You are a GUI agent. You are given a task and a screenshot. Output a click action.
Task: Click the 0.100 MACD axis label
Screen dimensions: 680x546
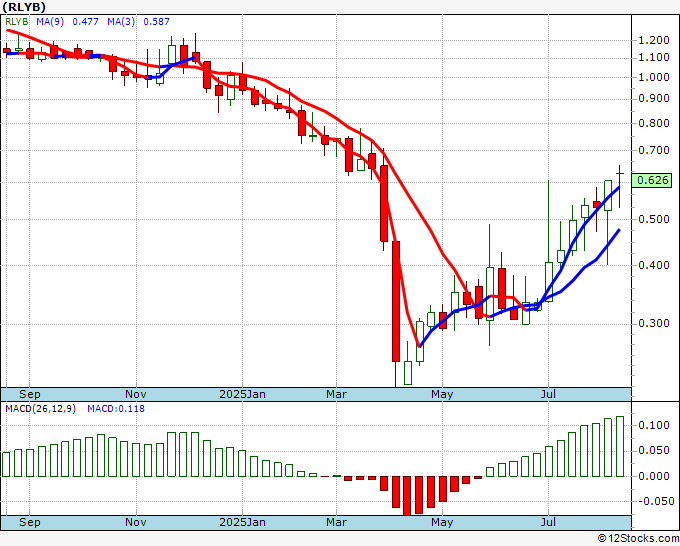[654, 425]
